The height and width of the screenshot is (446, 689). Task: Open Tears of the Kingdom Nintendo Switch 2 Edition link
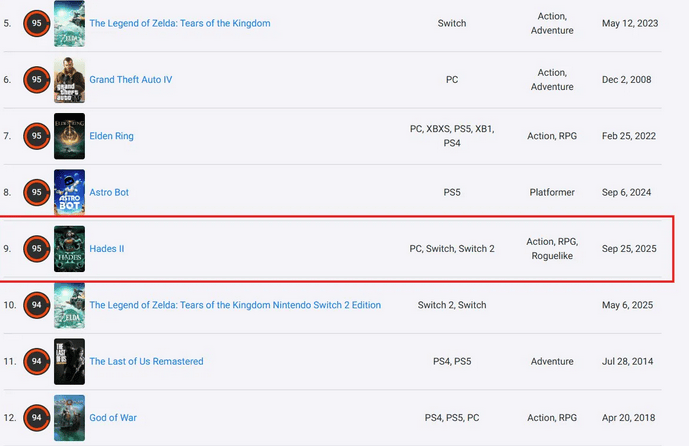click(235, 305)
